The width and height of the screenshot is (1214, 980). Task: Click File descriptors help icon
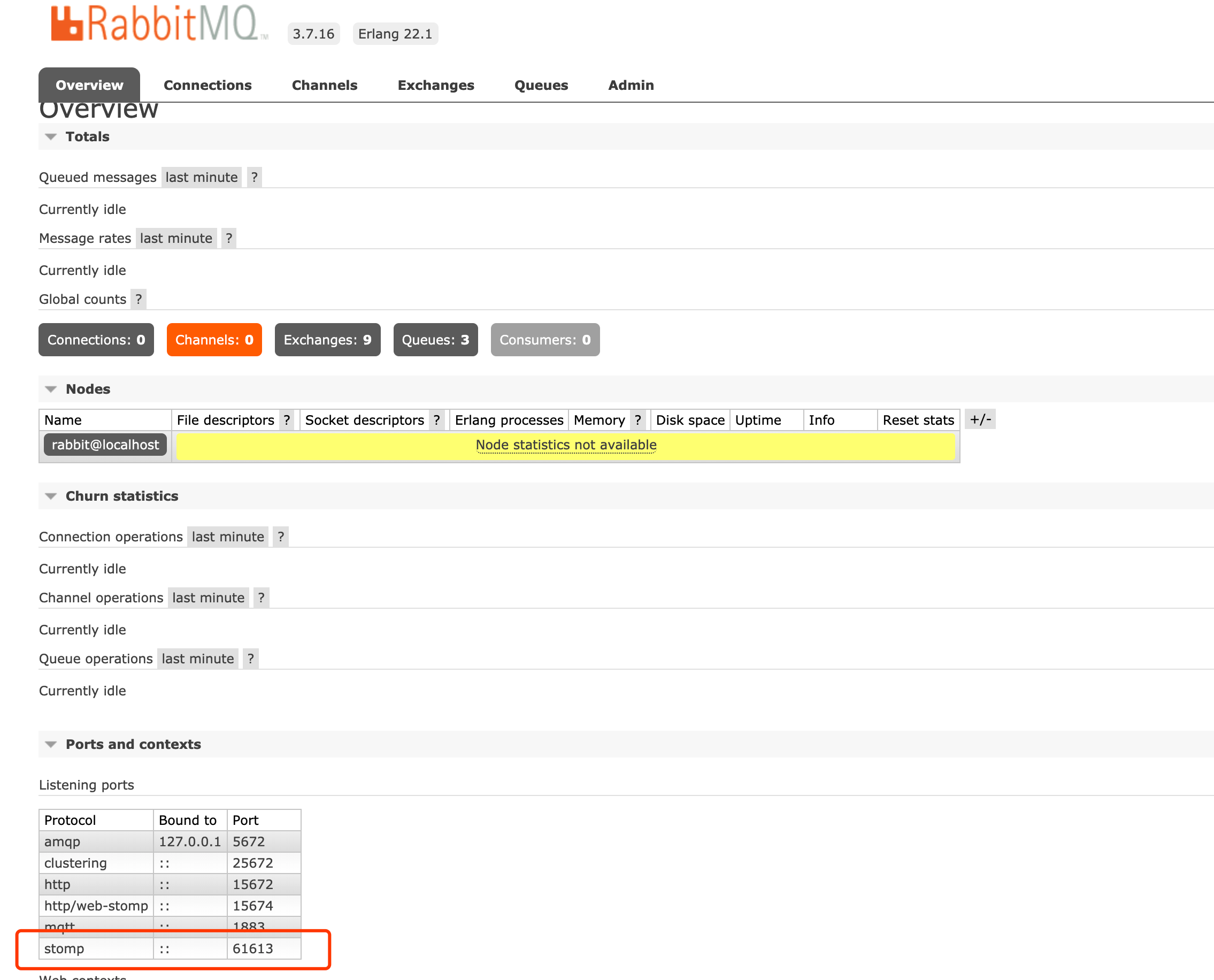(x=287, y=420)
